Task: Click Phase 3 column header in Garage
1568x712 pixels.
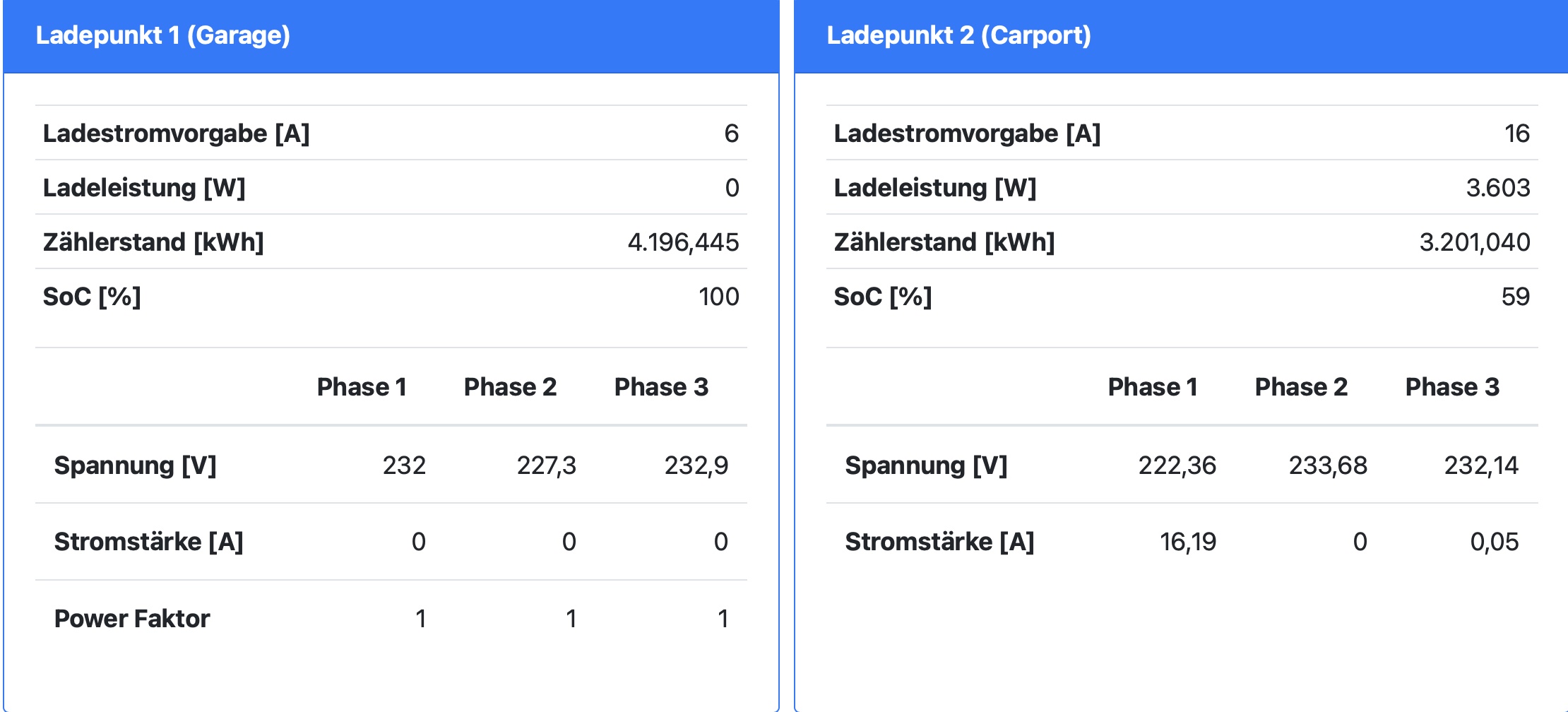Action: pyautogui.click(x=661, y=387)
